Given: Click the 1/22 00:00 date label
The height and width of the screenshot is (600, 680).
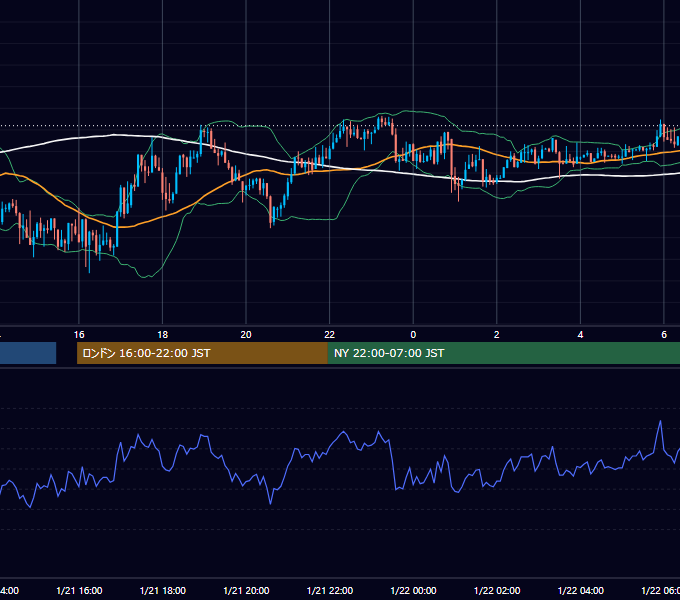Looking at the screenshot, I should pos(413,590).
